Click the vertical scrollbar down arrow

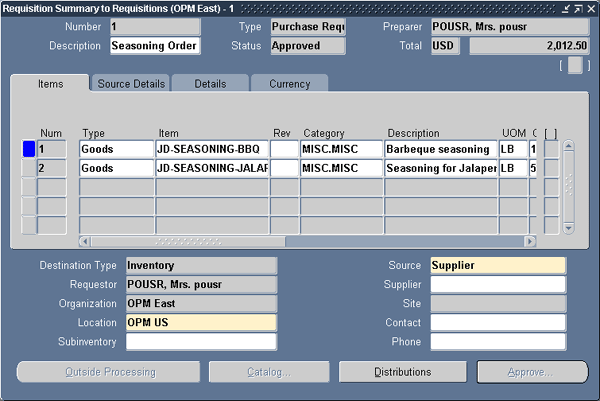[x=568, y=228]
